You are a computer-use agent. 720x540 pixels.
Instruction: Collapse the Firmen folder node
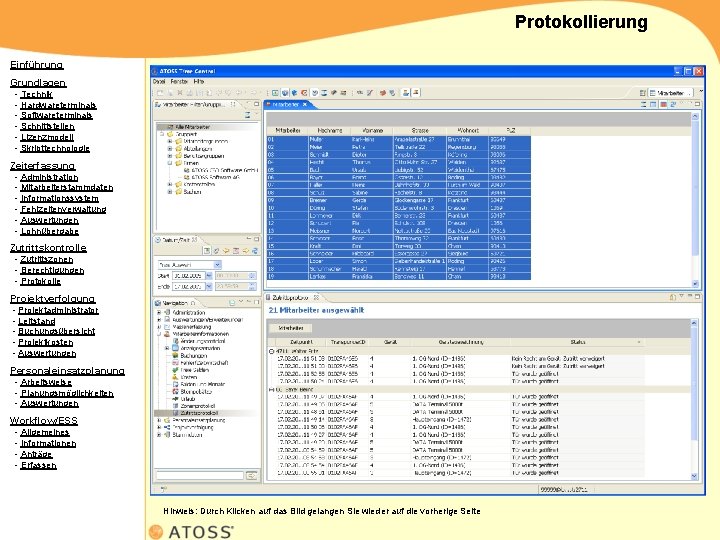click(x=170, y=163)
